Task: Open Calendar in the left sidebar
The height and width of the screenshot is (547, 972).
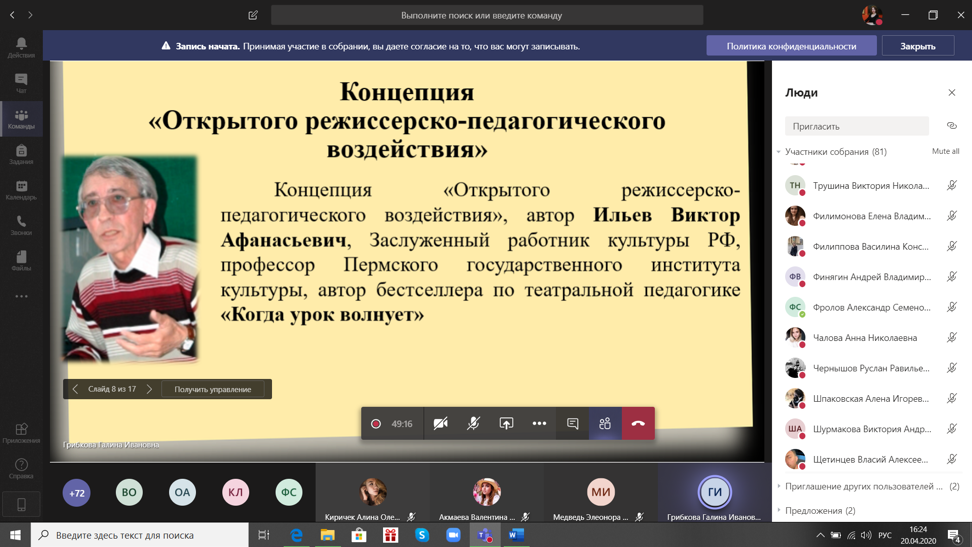Action: click(21, 189)
